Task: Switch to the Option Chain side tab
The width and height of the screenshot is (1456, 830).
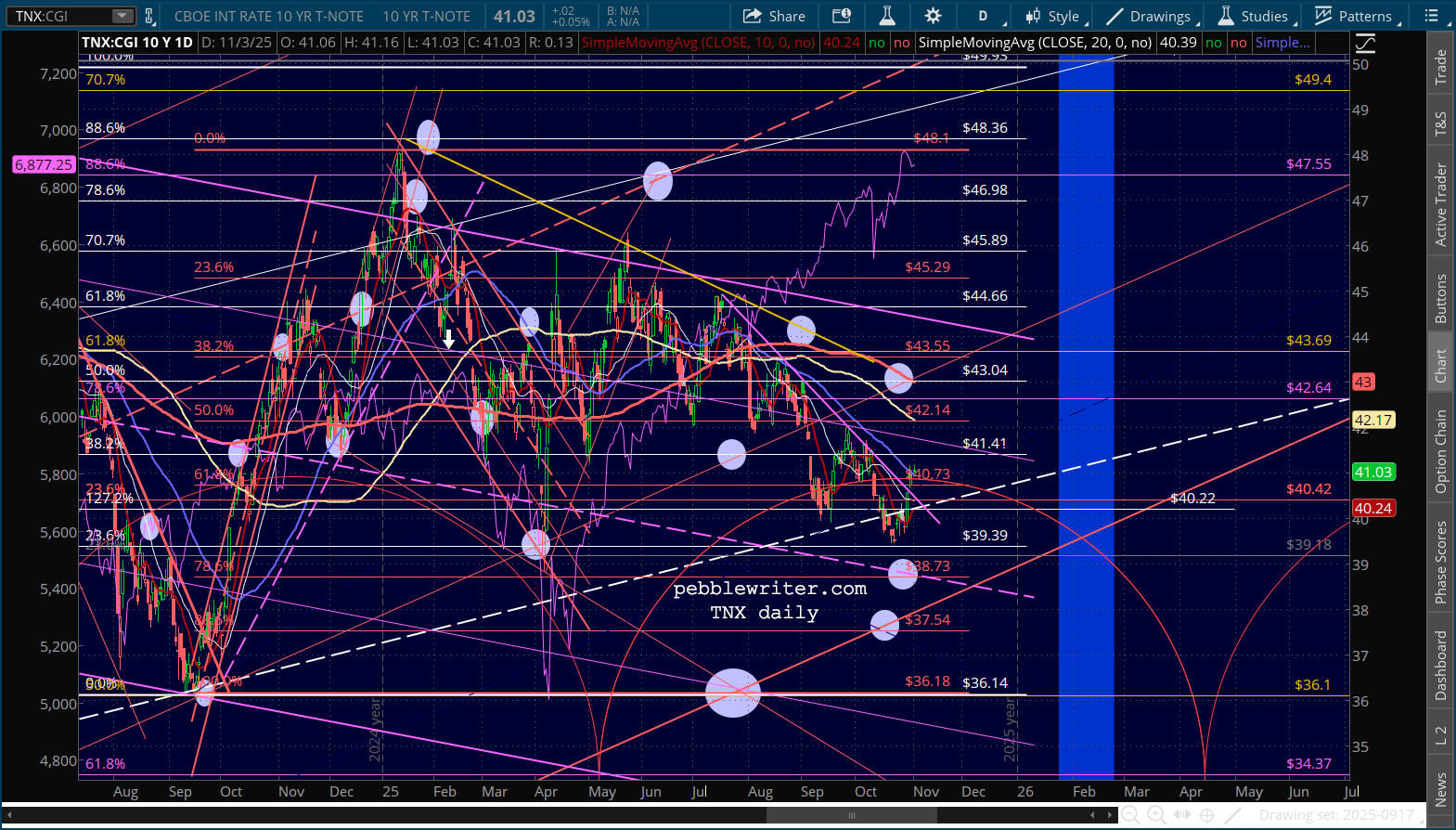Action: click(1440, 451)
